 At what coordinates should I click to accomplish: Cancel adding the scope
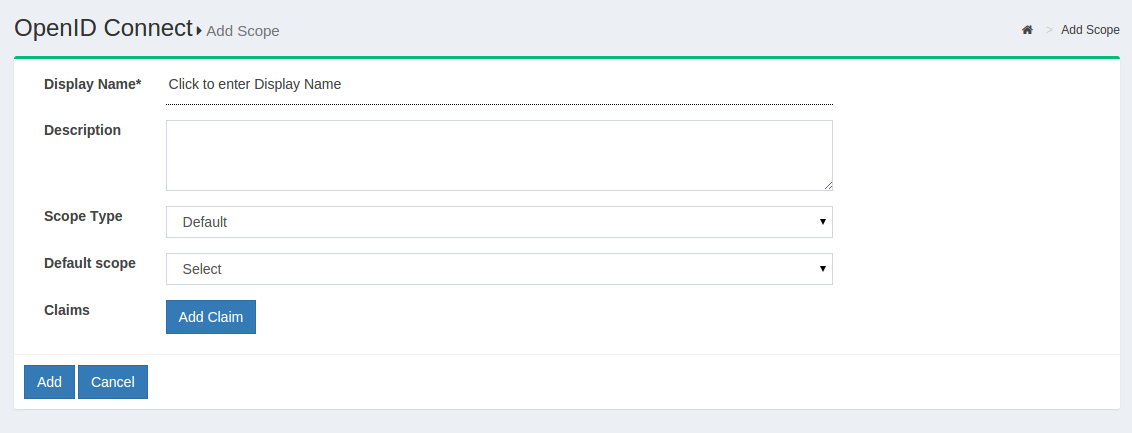click(x=113, y=382)
